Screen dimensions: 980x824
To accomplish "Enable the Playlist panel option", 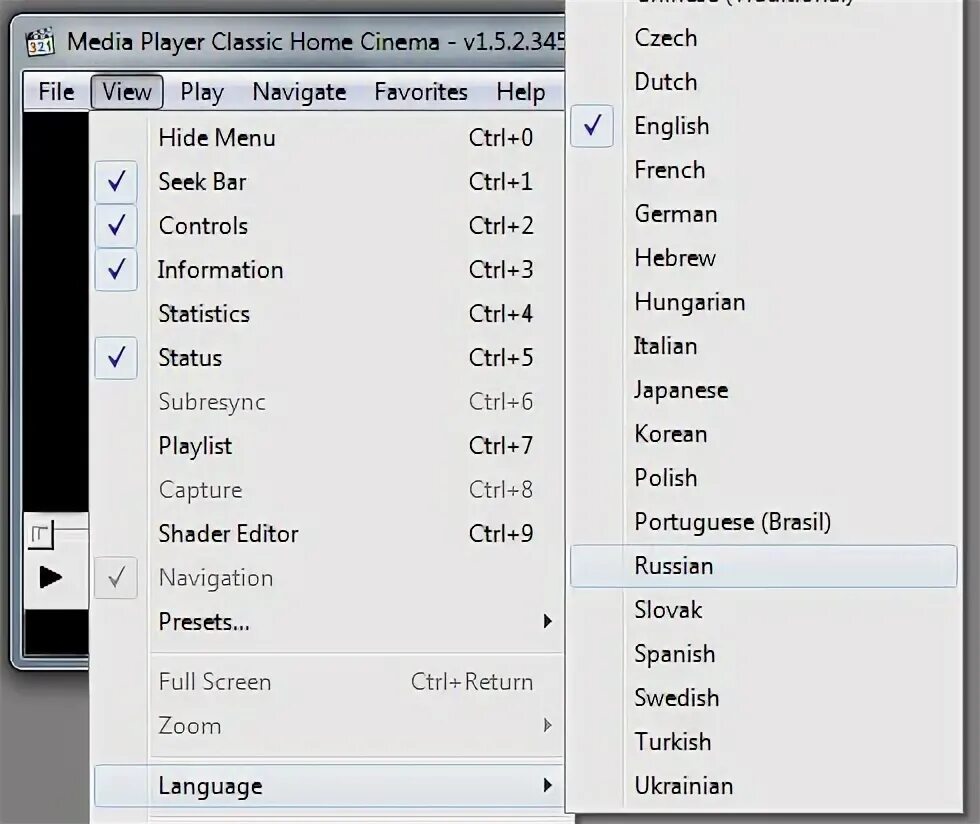I will (329, 446).
